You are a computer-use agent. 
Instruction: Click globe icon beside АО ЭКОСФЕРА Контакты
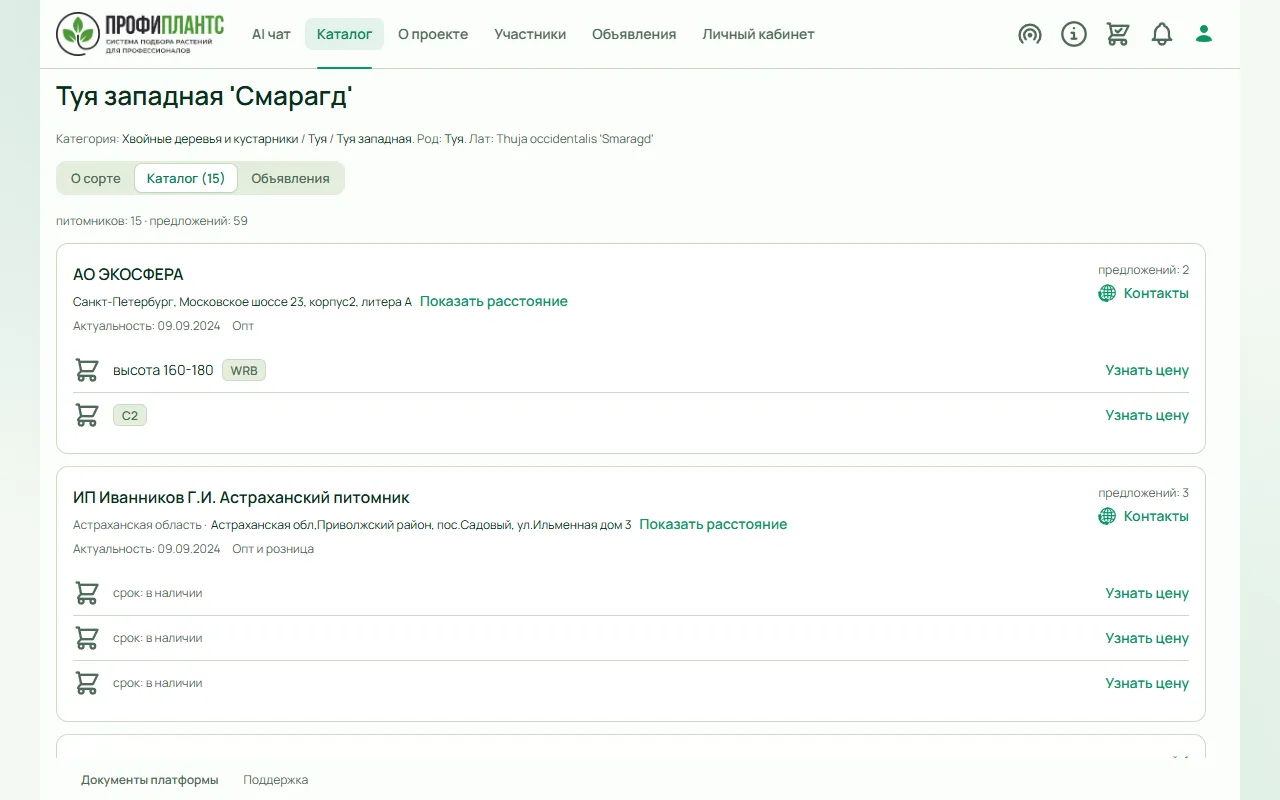pyautogui.click(x=1107, y=293)
